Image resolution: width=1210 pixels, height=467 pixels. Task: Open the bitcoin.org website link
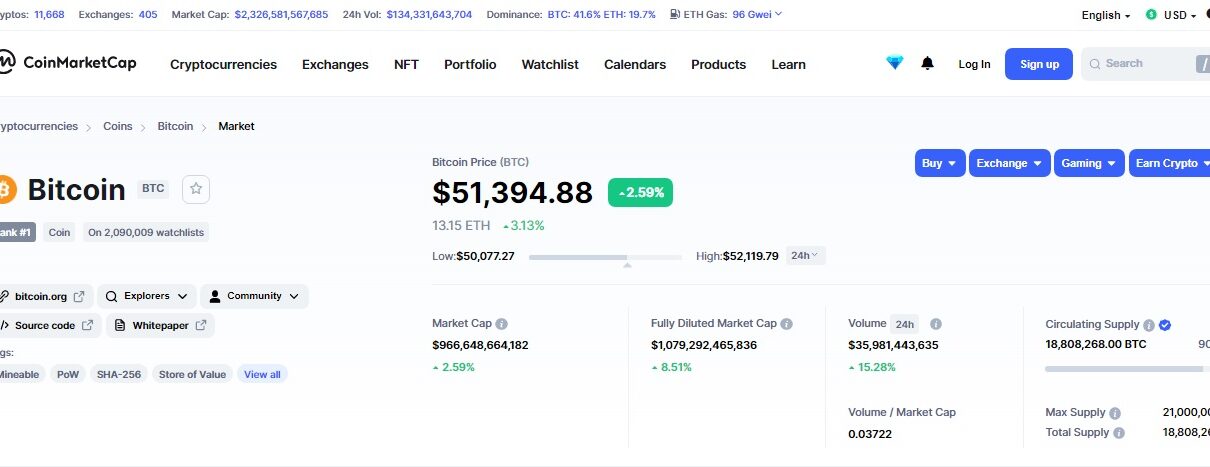pyautogui.click(x=44, y=296)
